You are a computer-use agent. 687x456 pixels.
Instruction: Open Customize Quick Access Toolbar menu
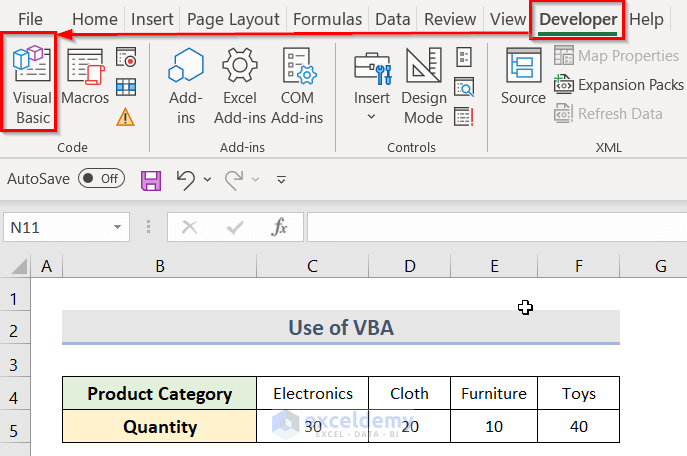click(x=281, y=180)
